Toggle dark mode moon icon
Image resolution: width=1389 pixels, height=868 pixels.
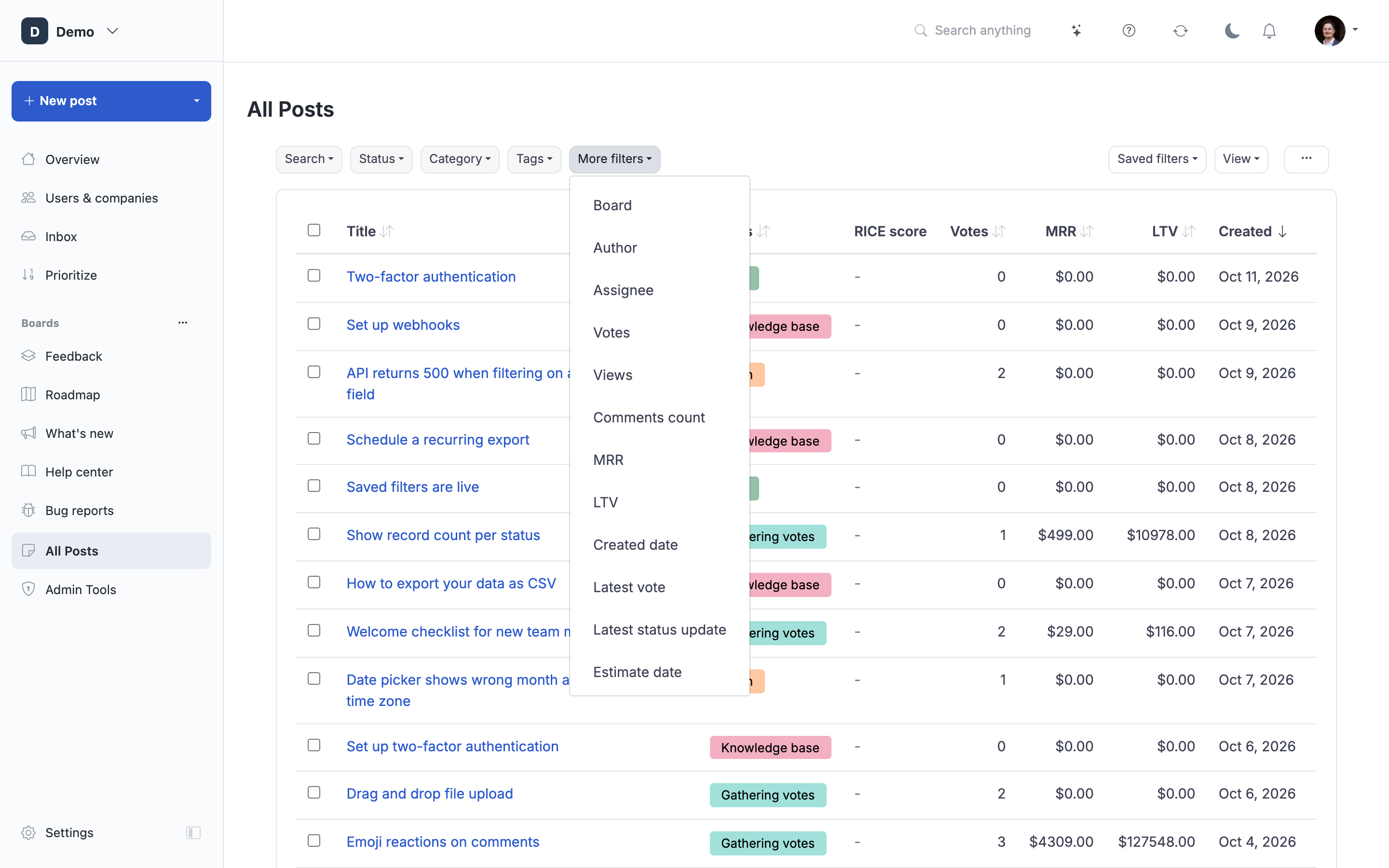pyautogui.click(x=1232, y=30)
